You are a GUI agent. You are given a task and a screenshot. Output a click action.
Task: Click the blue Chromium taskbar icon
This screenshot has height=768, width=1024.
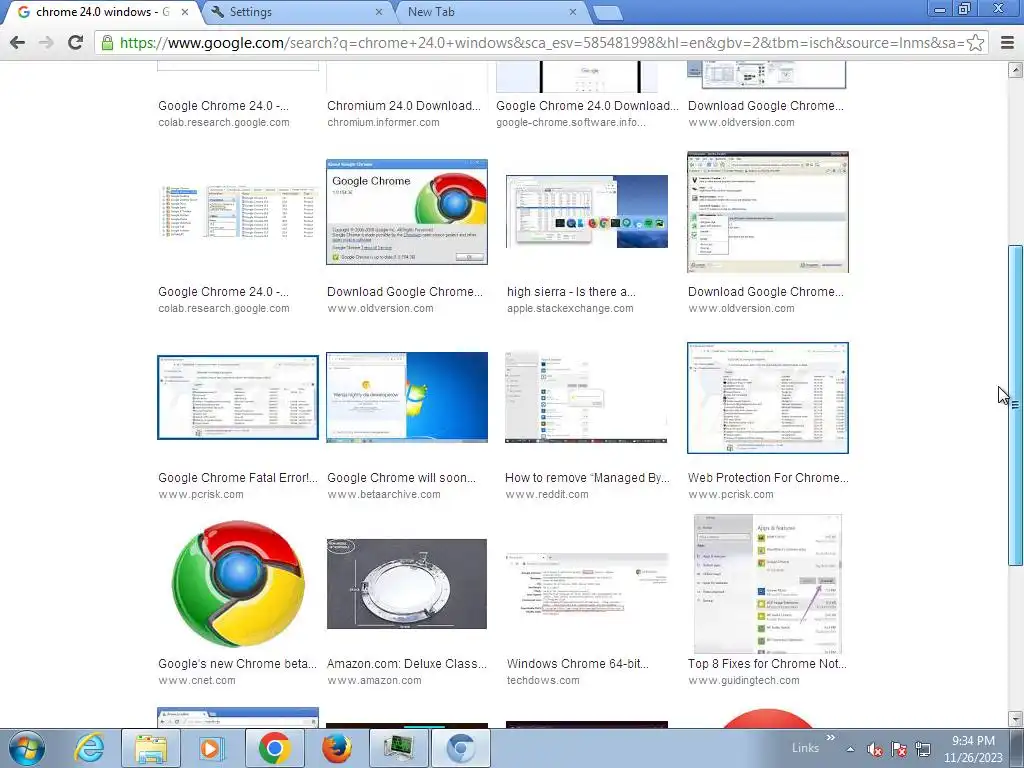pos(460,748)
